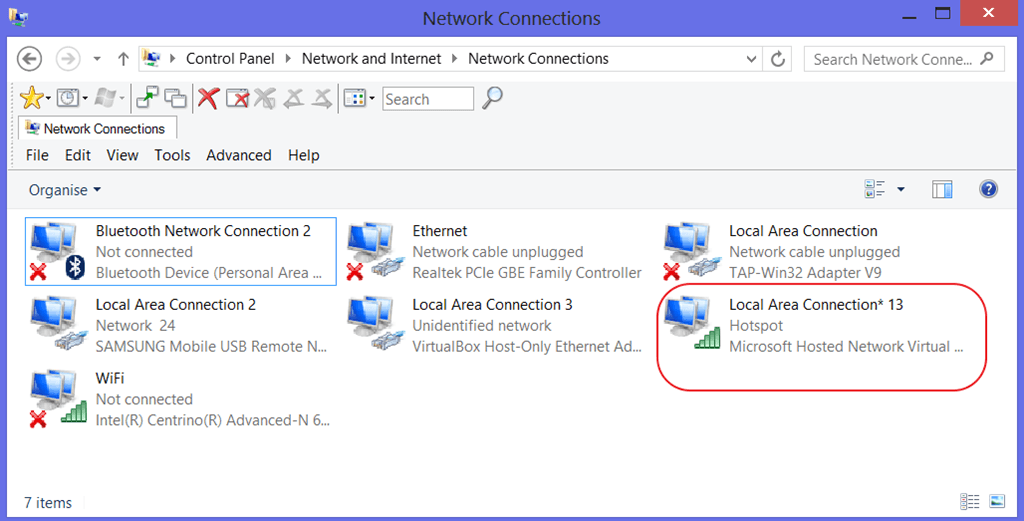
Task: Go up one folder level arrow
Action: (x=123, y=59)
